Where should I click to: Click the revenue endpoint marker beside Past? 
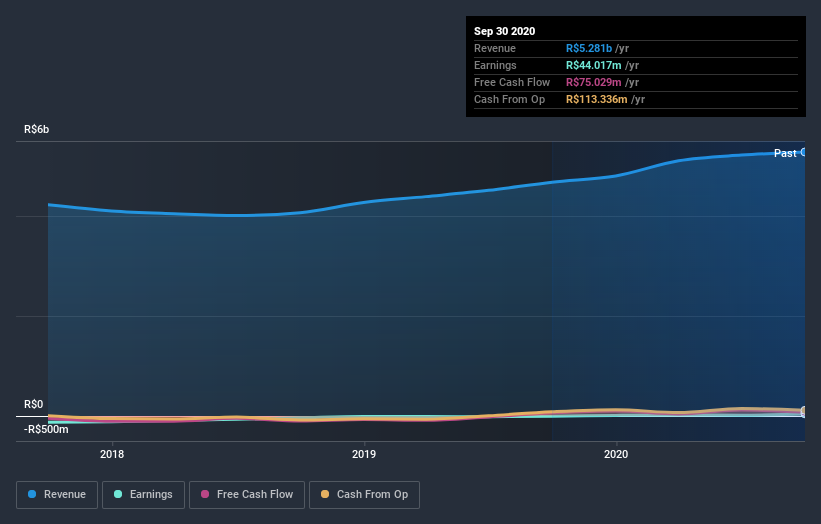(804, 152)
